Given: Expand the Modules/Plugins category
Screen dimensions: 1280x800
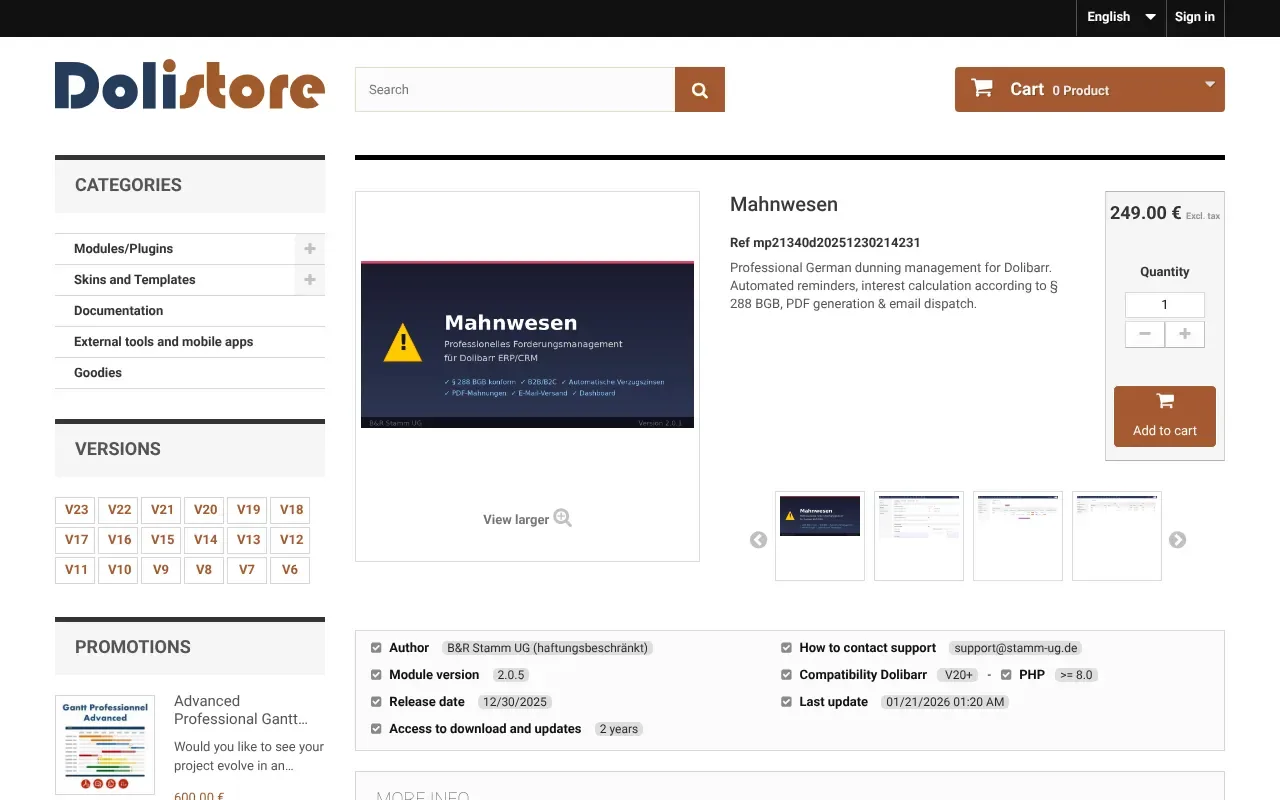Looking at the screenshot, I should pos(310,249).
